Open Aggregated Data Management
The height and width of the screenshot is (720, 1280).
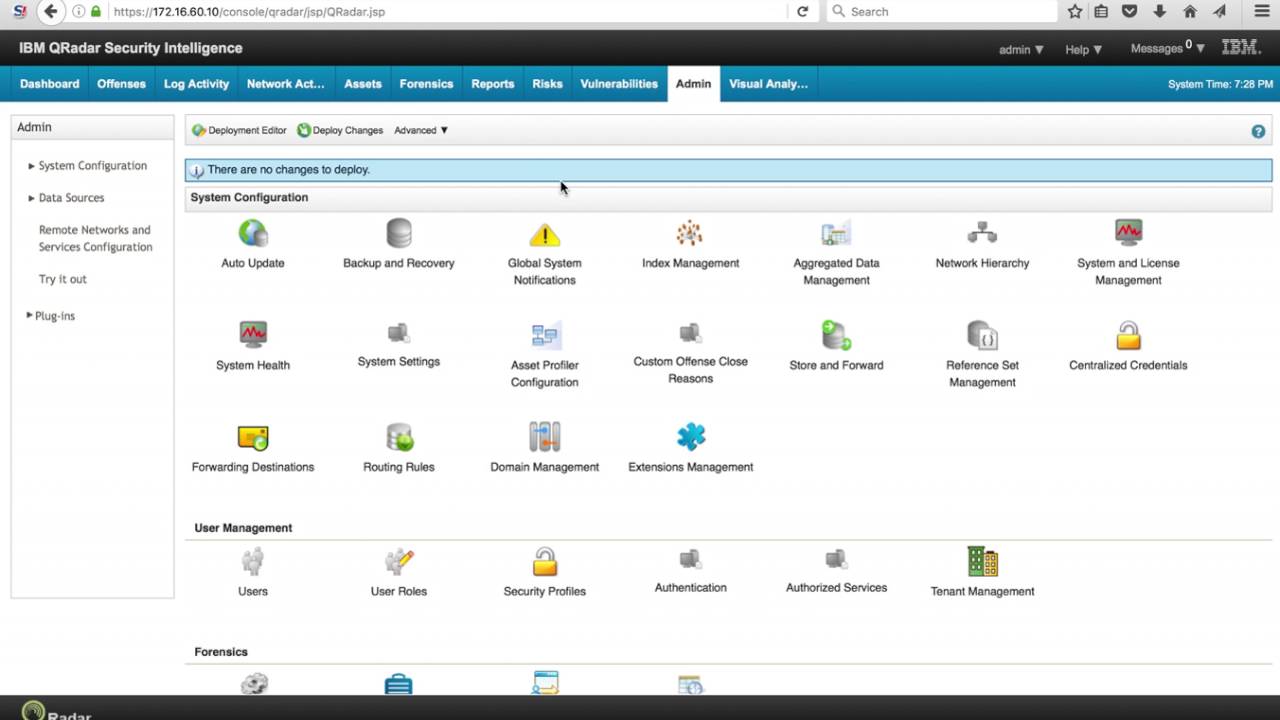tap(836, 254)
